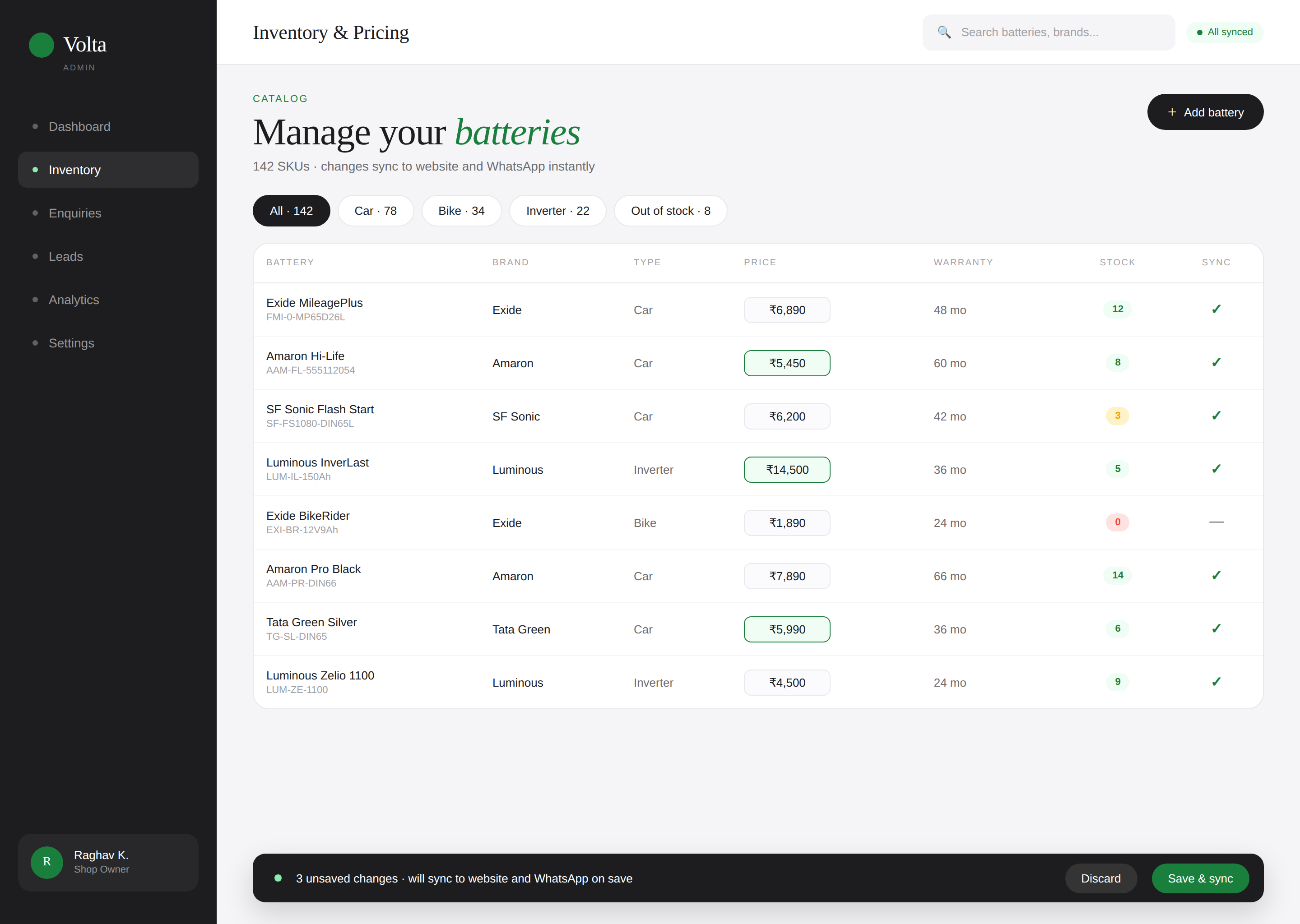This screenshot has height=924, width=1300.
Task: Click zero stock badge for Exide BikeRider
Action: pos(1117,522)
